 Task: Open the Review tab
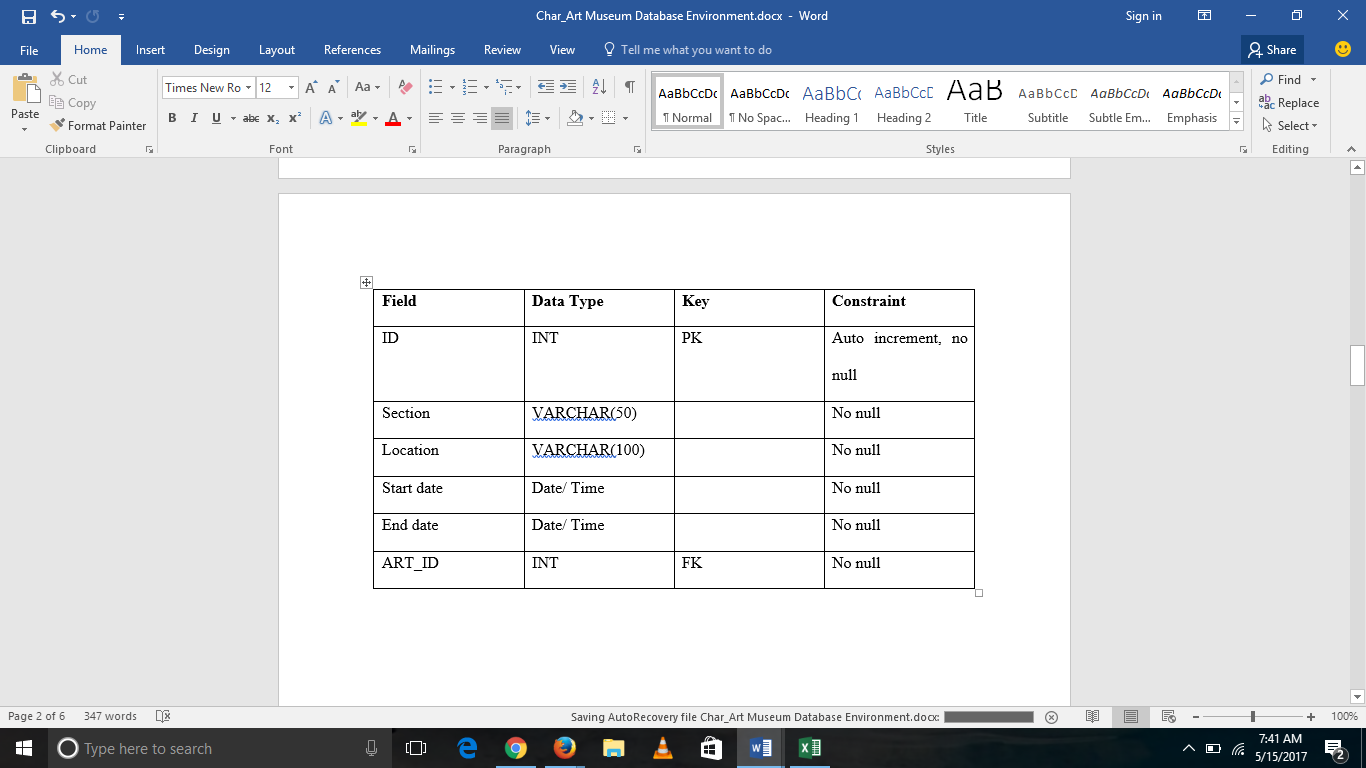[502, 49]
